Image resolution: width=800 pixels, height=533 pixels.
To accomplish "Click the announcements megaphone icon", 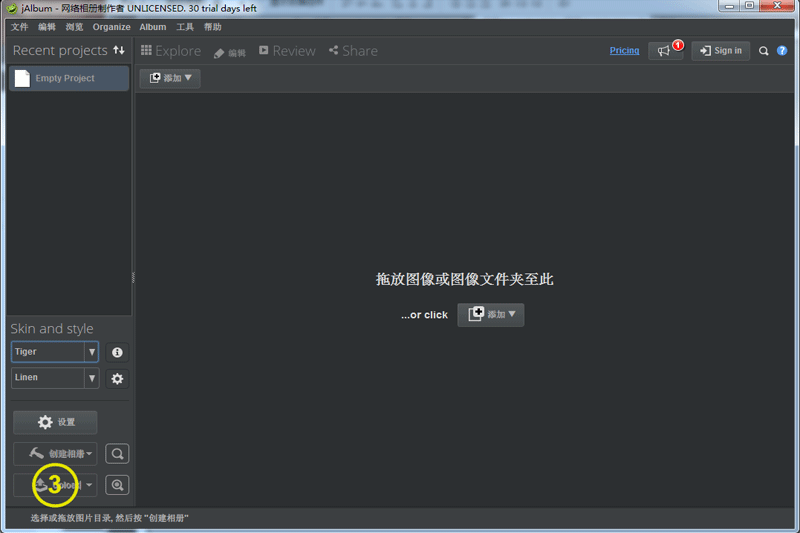I will click(665, 51).
